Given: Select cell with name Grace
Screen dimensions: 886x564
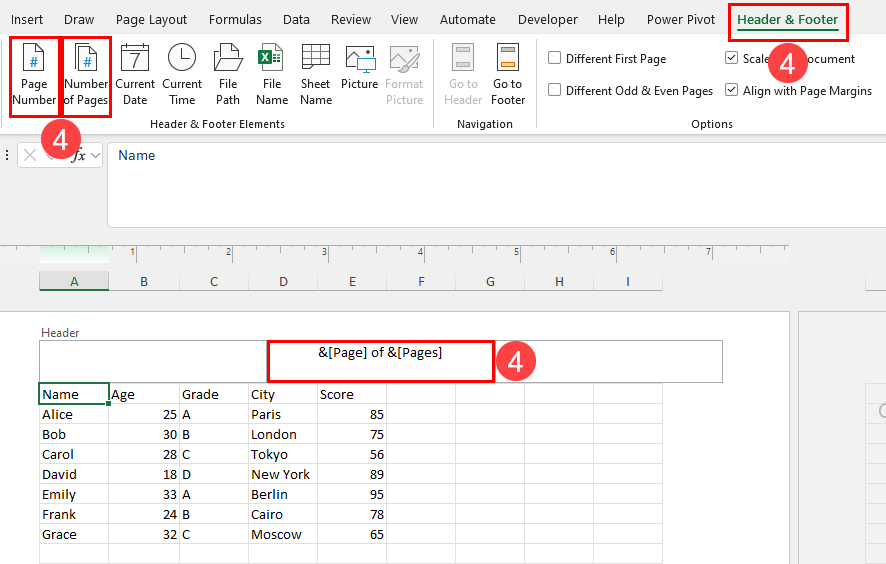Looking at the screenshot, I should pyautogui.click(x=74, y=534).
